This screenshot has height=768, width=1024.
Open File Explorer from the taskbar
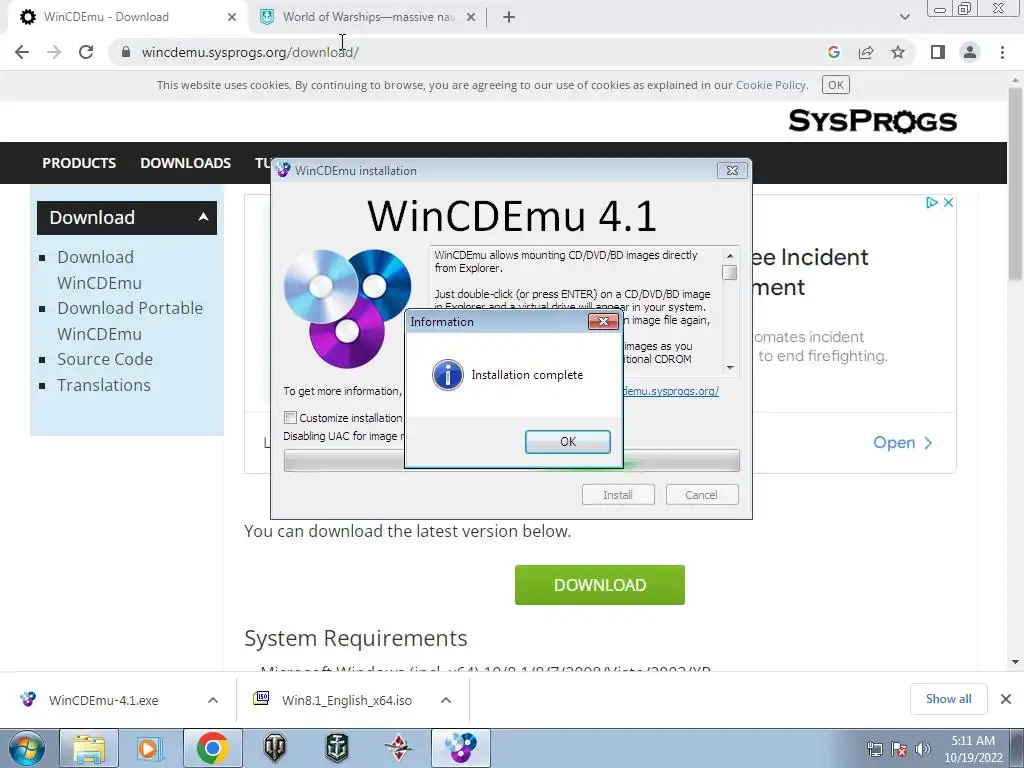pos(89,748)
